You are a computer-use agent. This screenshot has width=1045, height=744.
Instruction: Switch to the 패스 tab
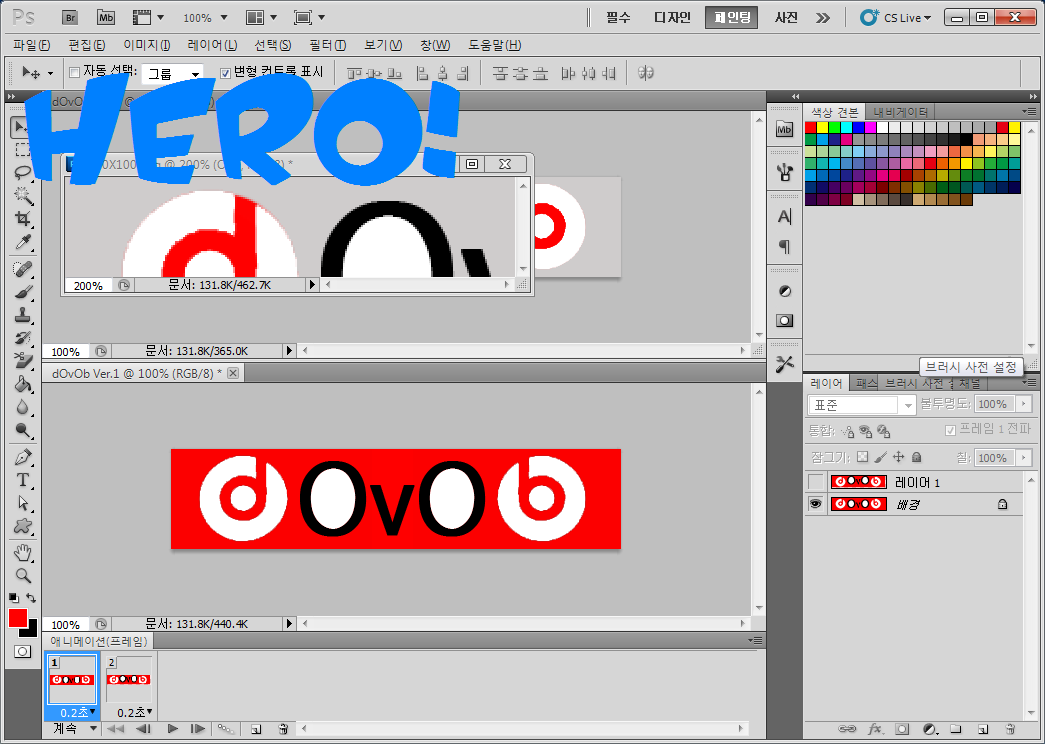[866, 383]
